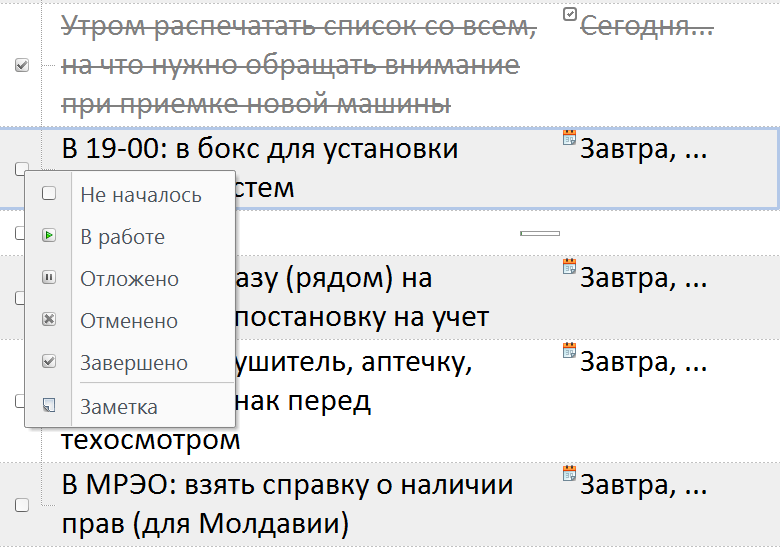Open the "Сегодня..." date of the completed task
Image resolution: width=780 pixels, height=554 pixels.
[x=646, y=27]
